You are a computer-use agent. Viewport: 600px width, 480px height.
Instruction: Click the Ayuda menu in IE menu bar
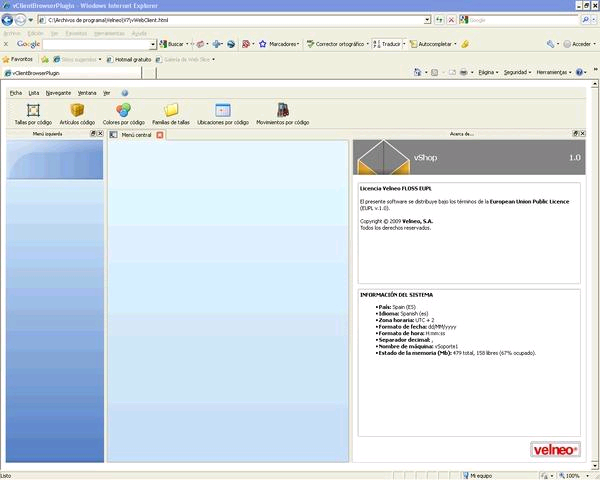(x=139, y=33)
